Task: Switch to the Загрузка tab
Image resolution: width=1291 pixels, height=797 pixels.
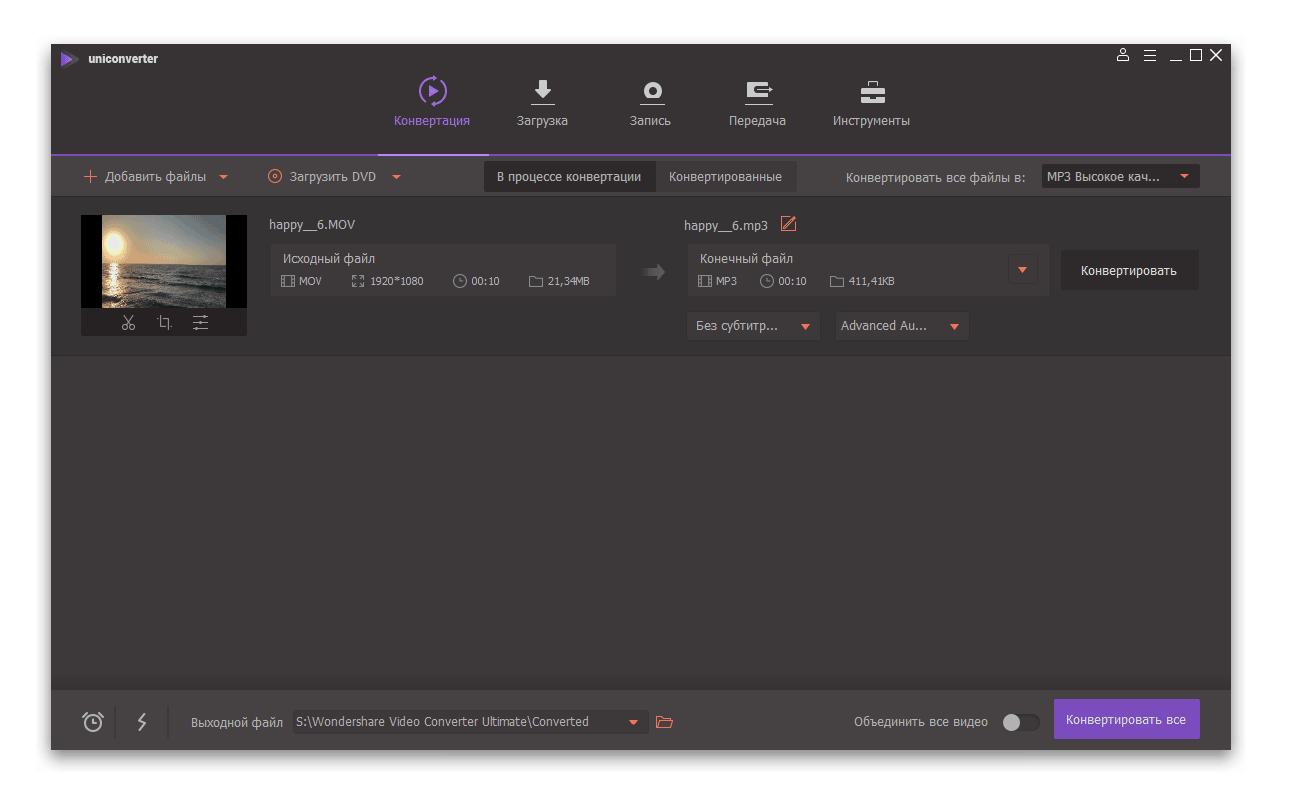Action: pos(542,103)
